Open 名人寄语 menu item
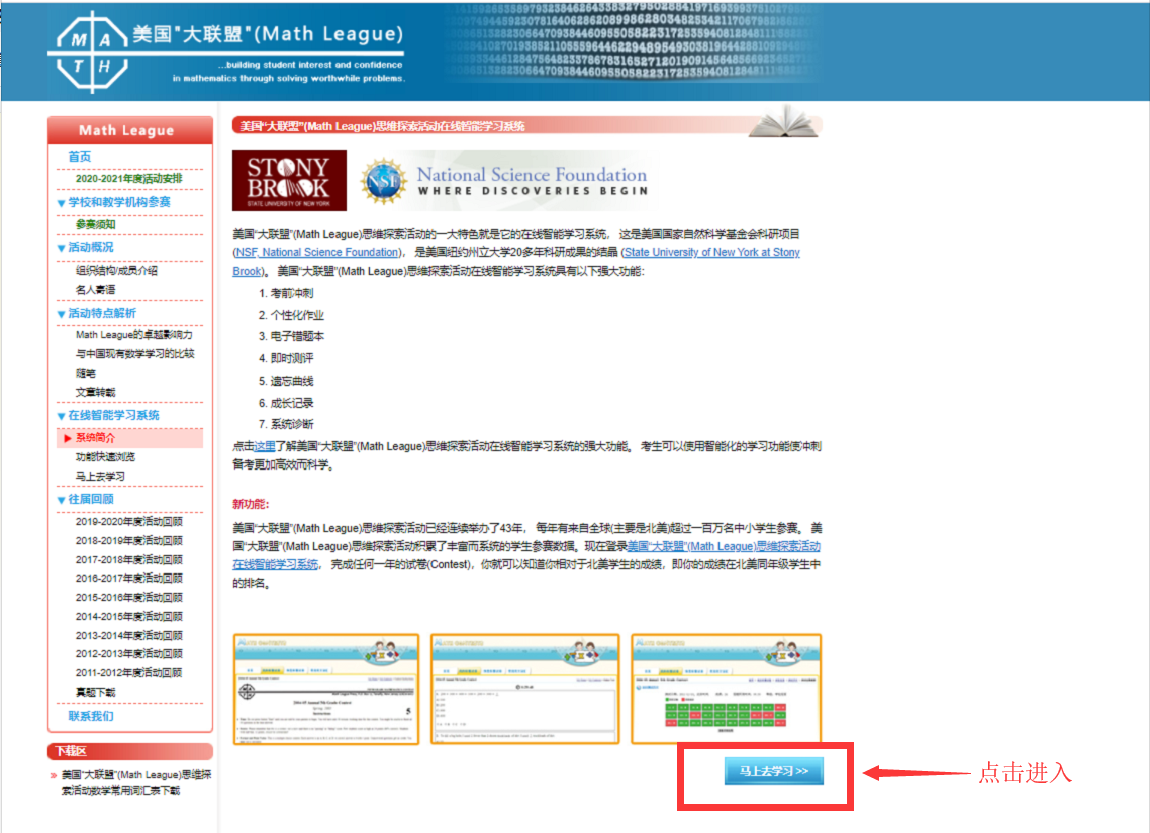The width and height of the screenshot is (1150, 833). 95,290
